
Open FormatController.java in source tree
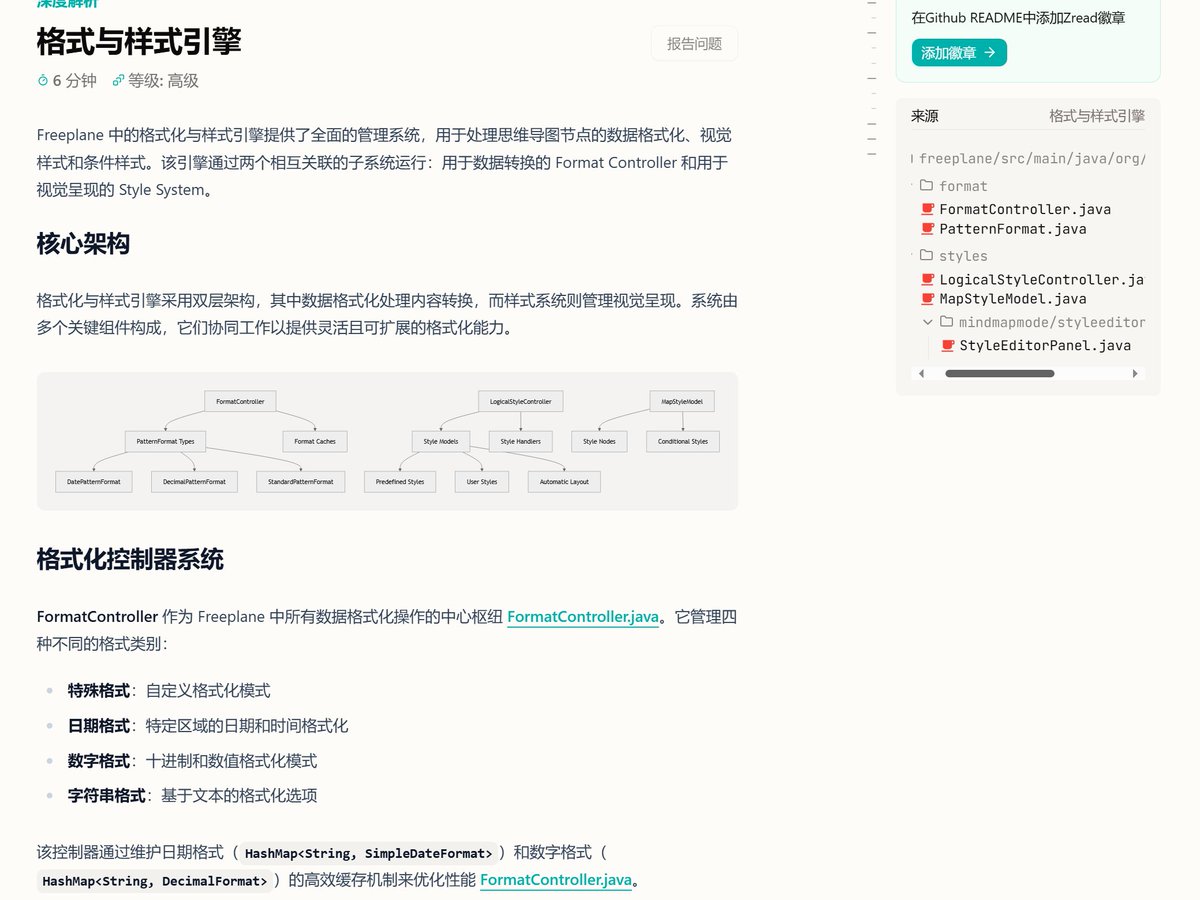tap(1025, 209)
